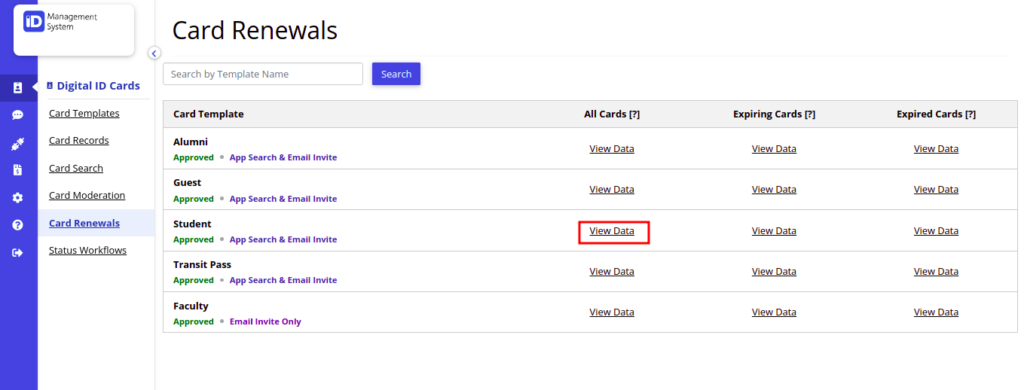This screenshot has height=390, width=1024.
Task: View expiring cards data for Alumni
Action: click(x=774, y=149)
